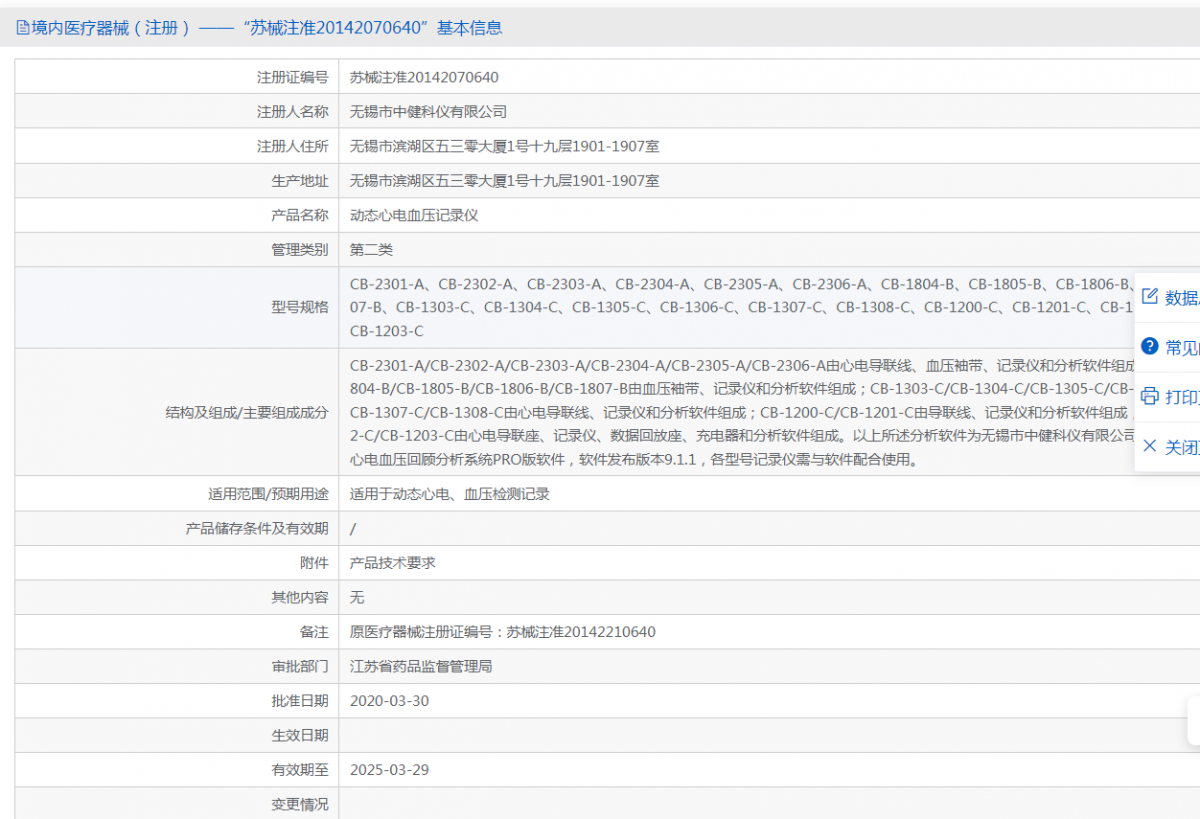Click the 批准日期 label
Image resolution: width=1200 pixels, height=819 pixels.
(300, 701)
